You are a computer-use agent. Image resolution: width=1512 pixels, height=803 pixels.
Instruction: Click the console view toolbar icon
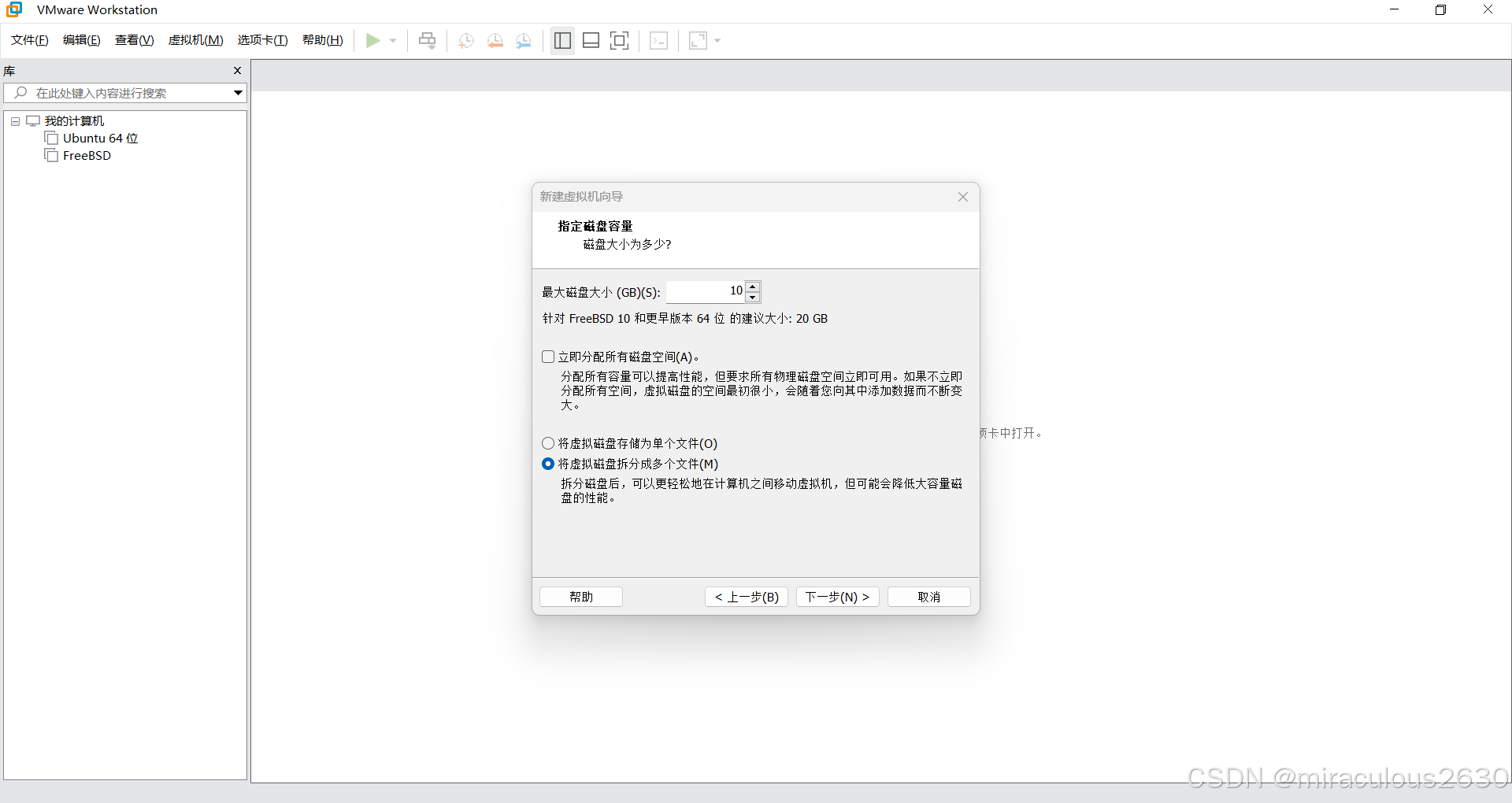(659, 41)
